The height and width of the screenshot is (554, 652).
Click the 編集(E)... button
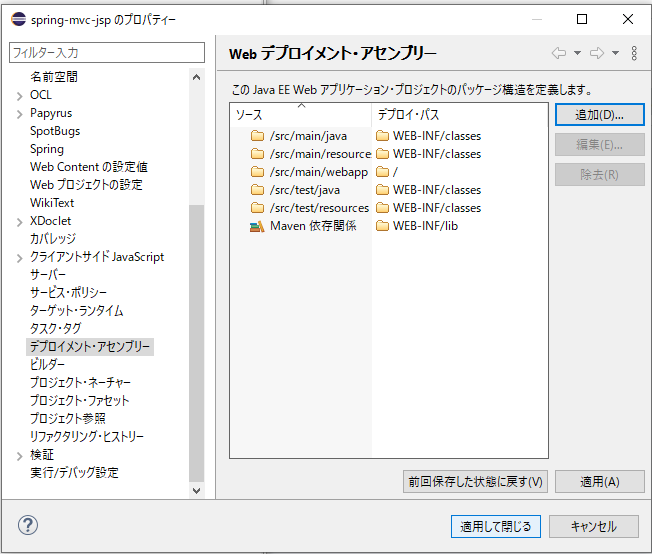[x=600, y=145]
